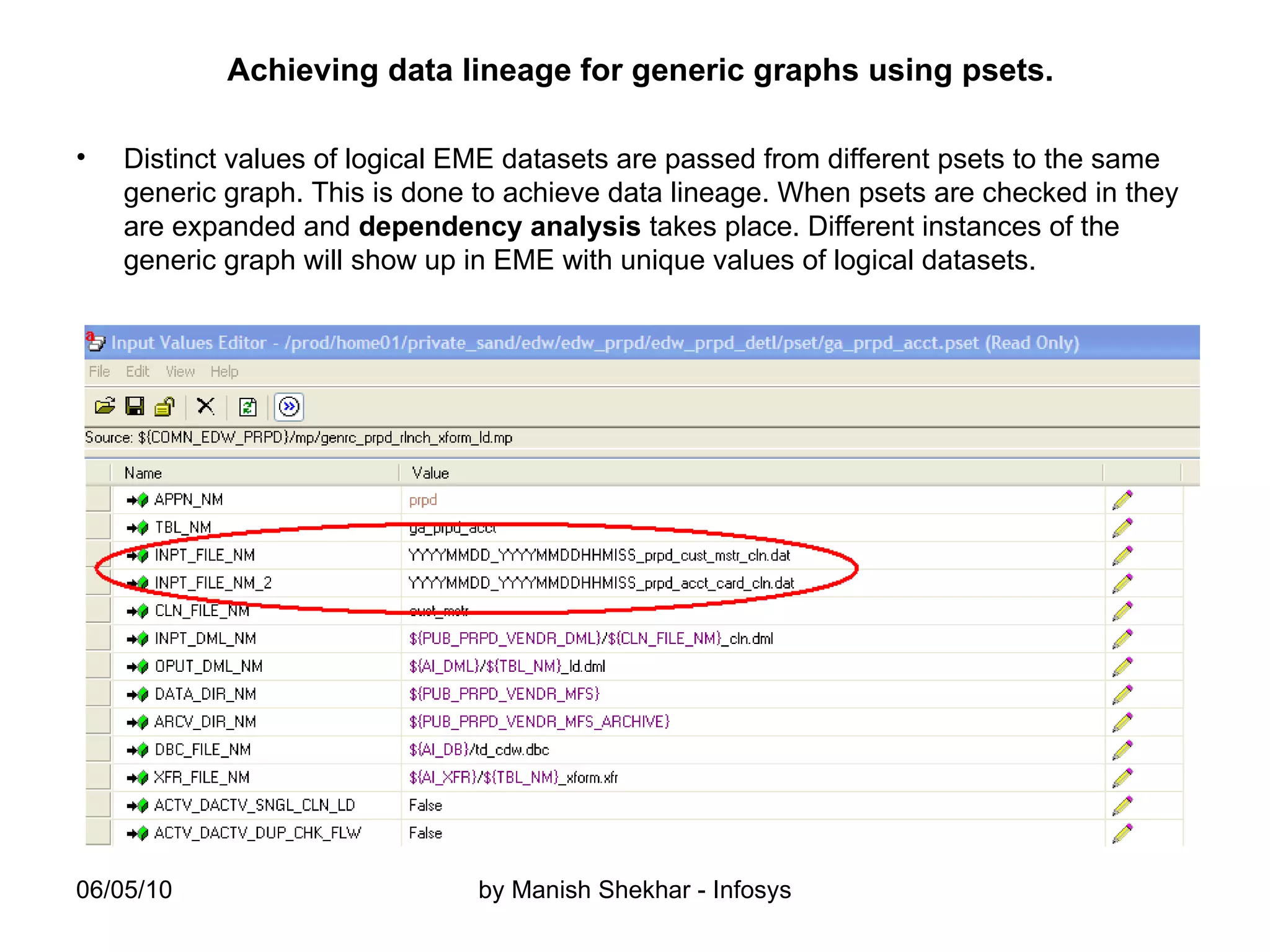The image size is (1270, 952).
Task: Click the pencil edit icon for DBC_FILE_NM
Action: (x=1122, y=750)
